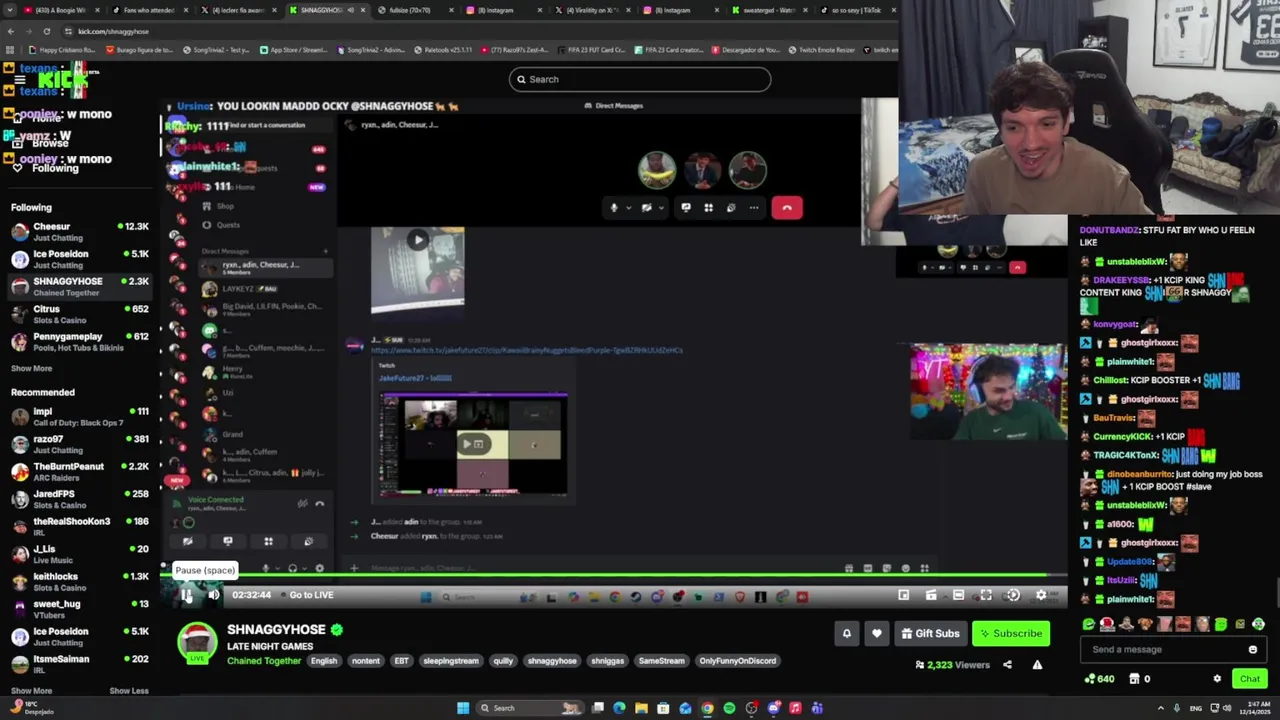
Task: Subscribe to SHNAGGYHOSE channel
Action: point(1011,633)
